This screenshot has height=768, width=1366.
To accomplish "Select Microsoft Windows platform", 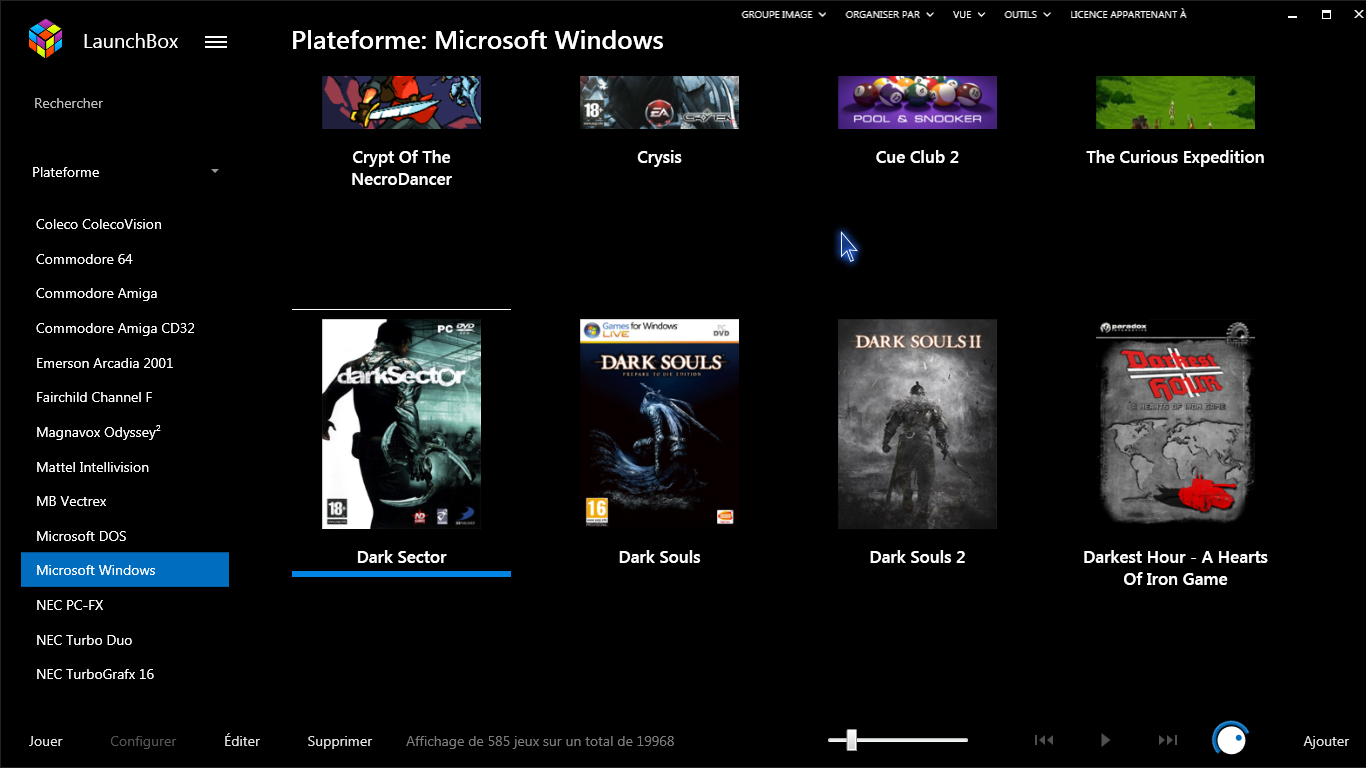I will [125, 570].
